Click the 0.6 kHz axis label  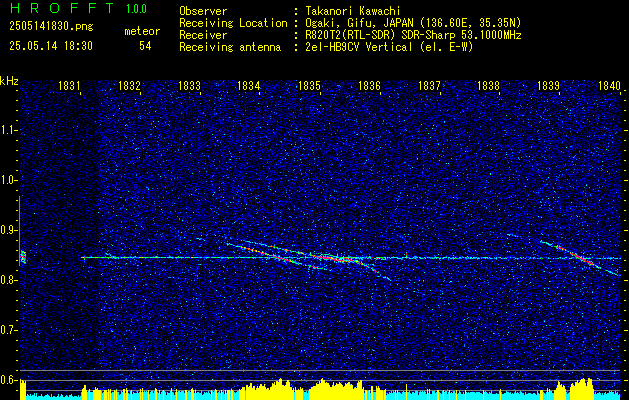click(x=8, y=380)
